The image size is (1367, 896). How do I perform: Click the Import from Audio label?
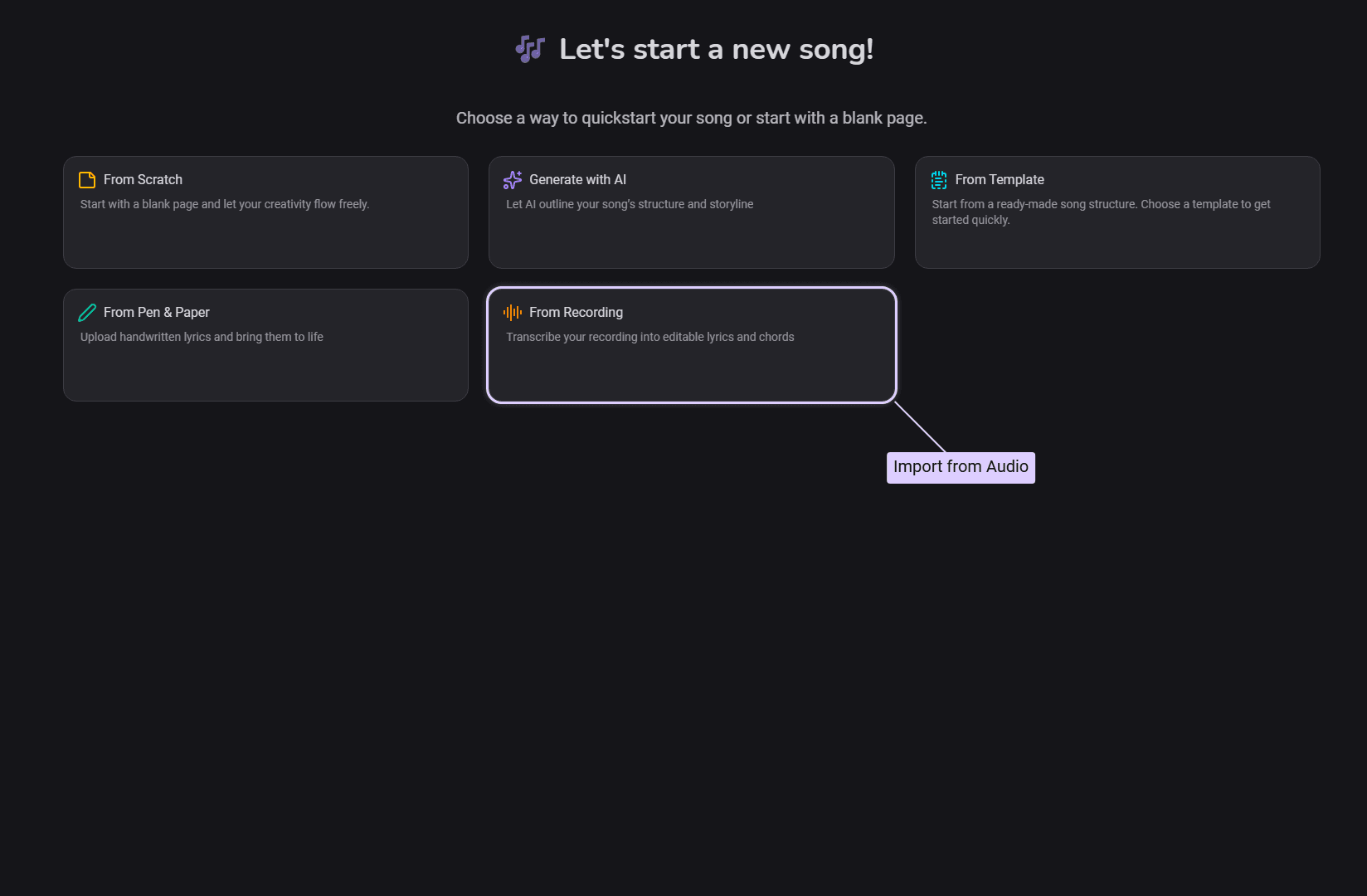coord(961,467)
